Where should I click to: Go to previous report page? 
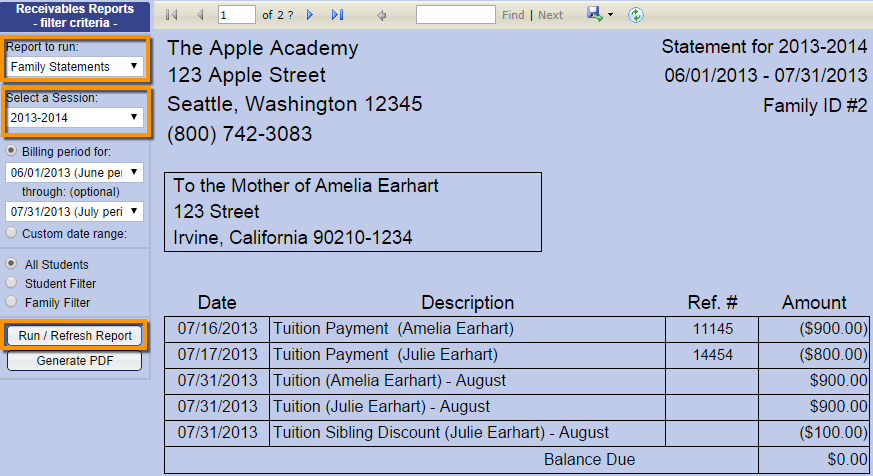pyautogui.click(x=199, y=15)
